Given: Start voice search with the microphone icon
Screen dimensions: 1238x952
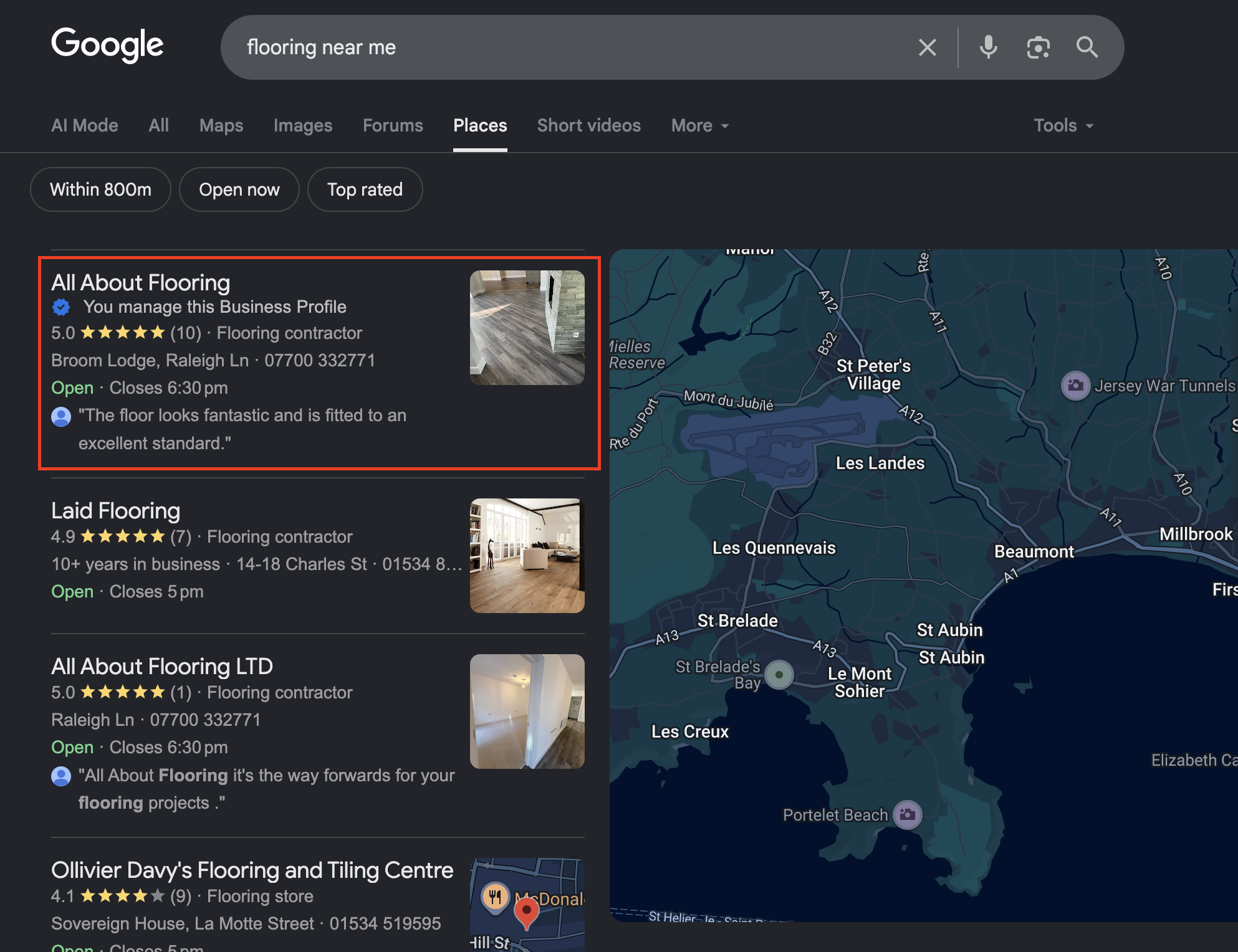Looking at the screenshot, I should pyautogui.click(x=988, y=47).
